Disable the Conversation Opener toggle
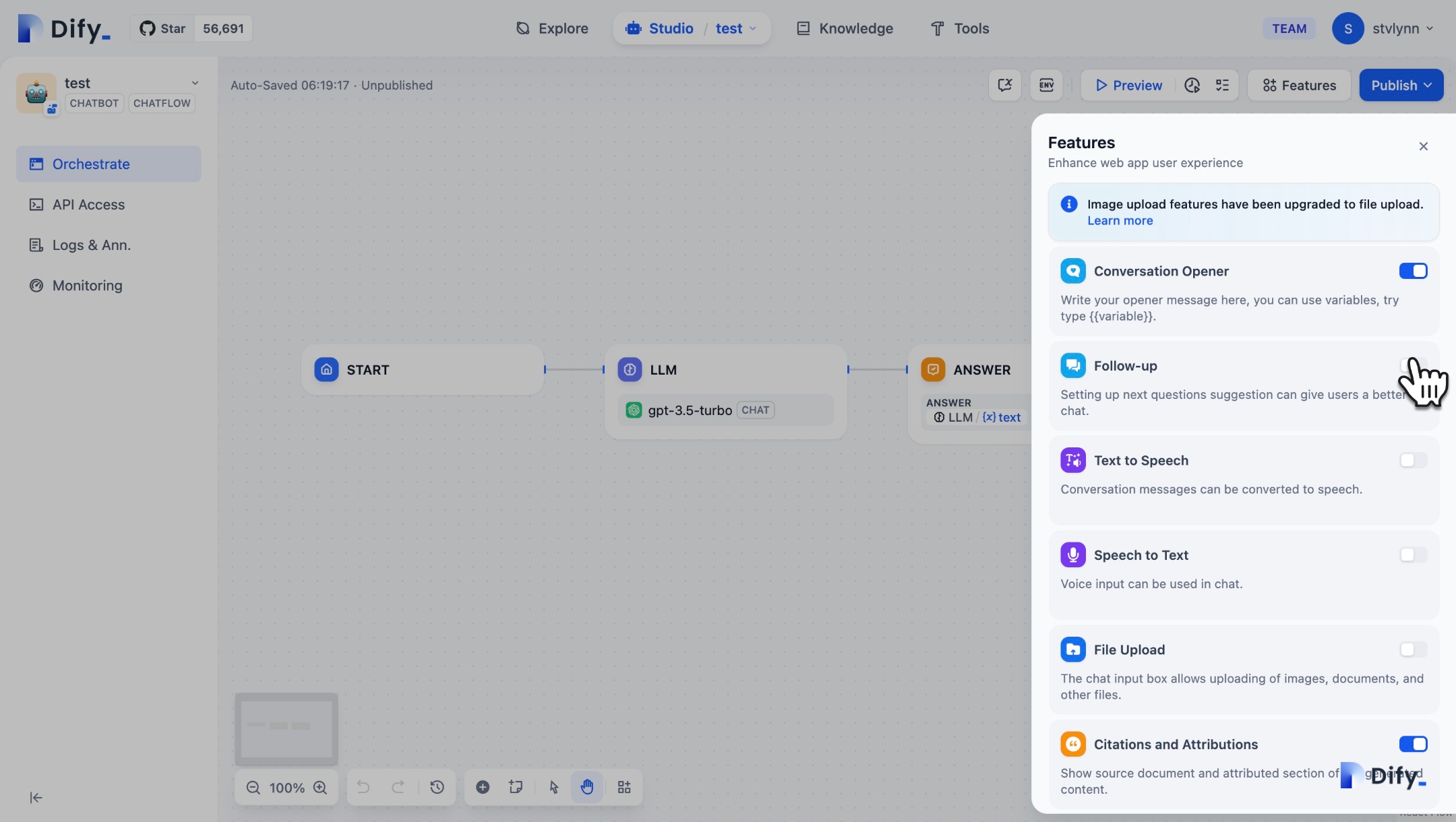The height and width of the screenshot is (822, 1456). click(1413, 271)
